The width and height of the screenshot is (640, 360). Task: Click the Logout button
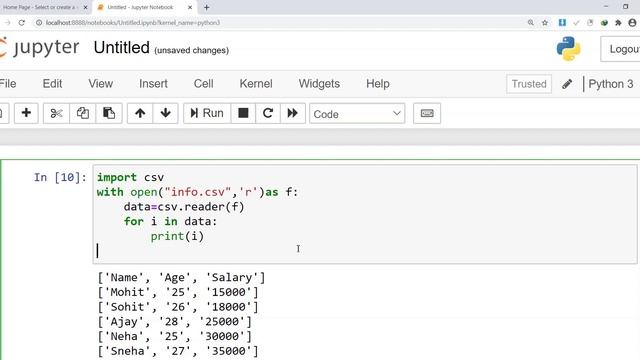[620, 49]
